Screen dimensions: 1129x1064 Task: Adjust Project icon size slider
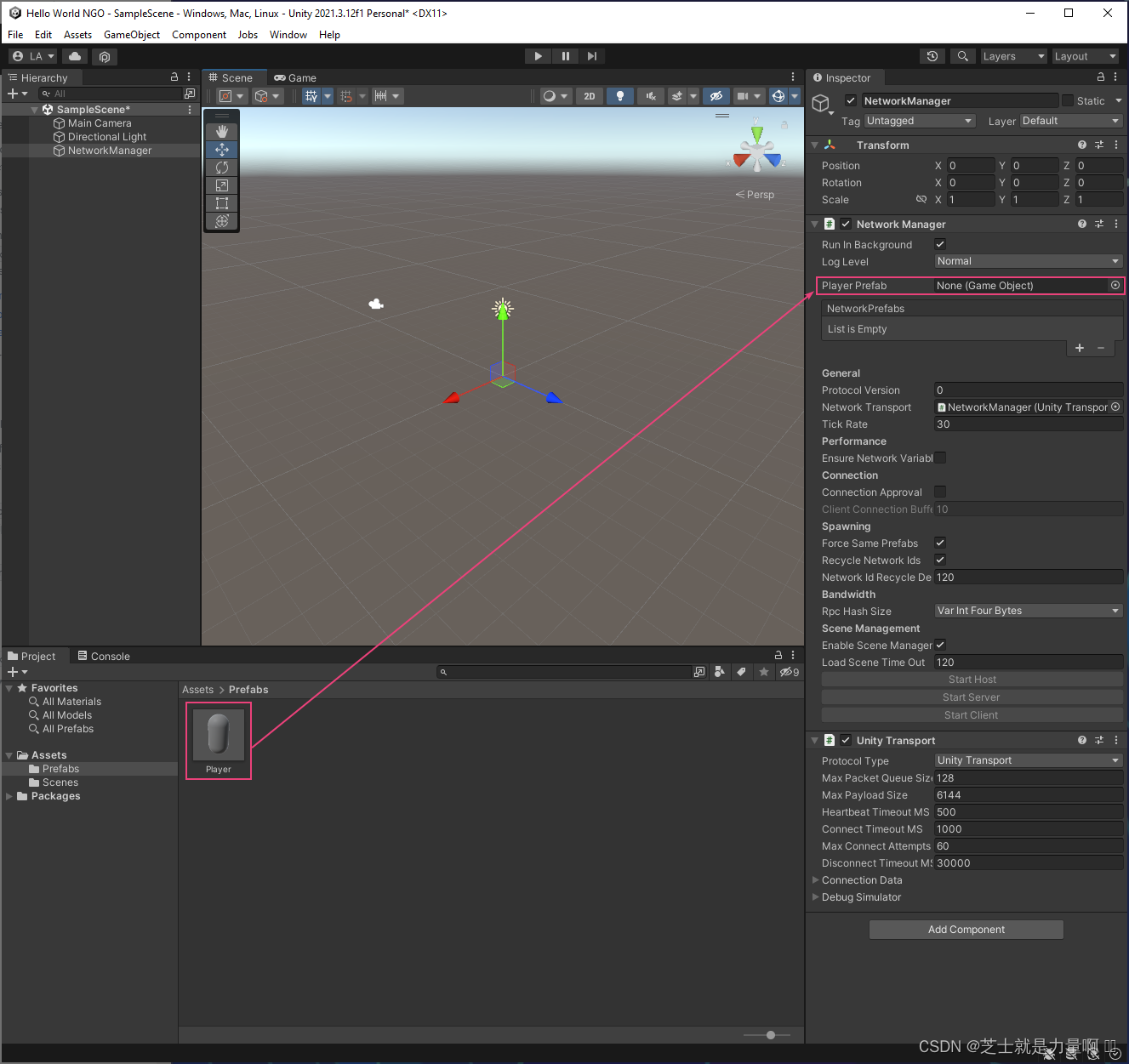(771, 1035)
